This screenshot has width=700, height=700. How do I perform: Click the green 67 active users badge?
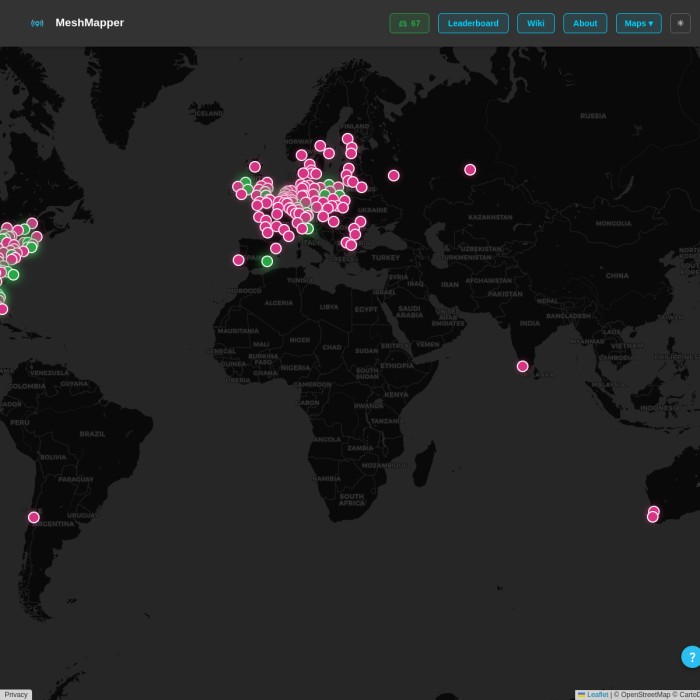click(x=409, y=23)
